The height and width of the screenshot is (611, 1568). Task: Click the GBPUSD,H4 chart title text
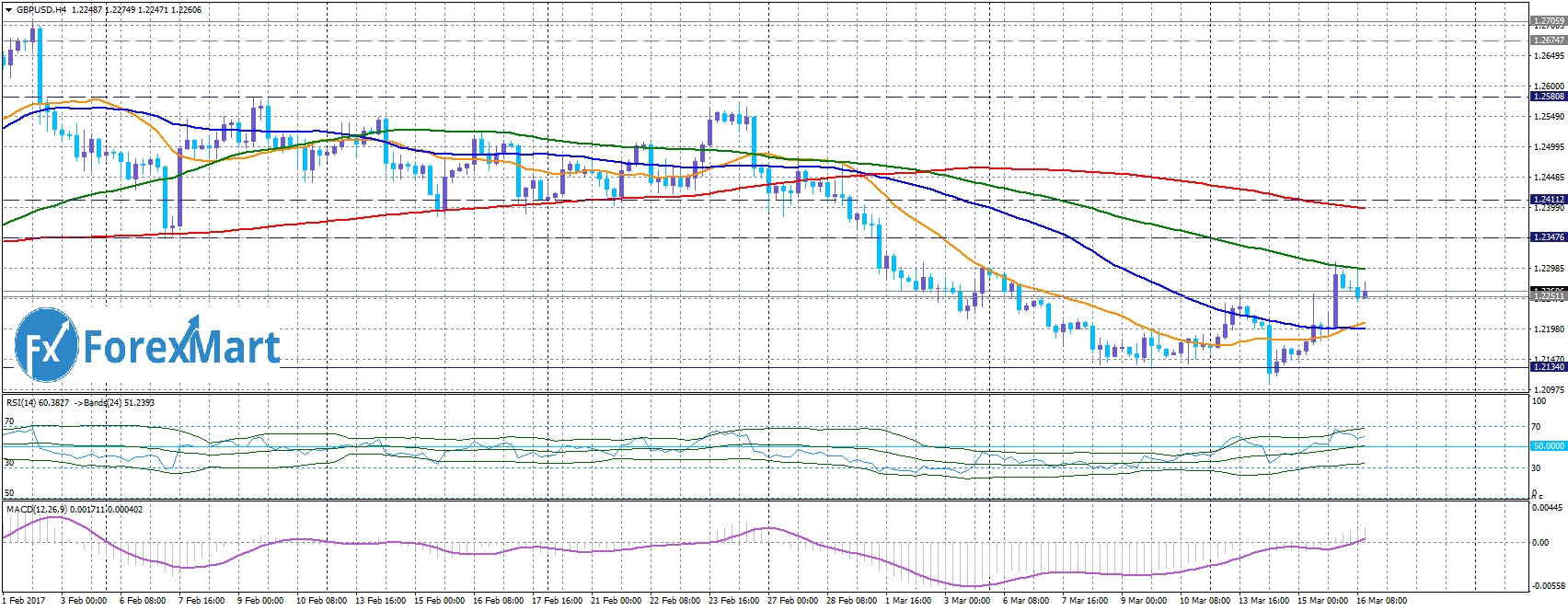tap(40, 10)
